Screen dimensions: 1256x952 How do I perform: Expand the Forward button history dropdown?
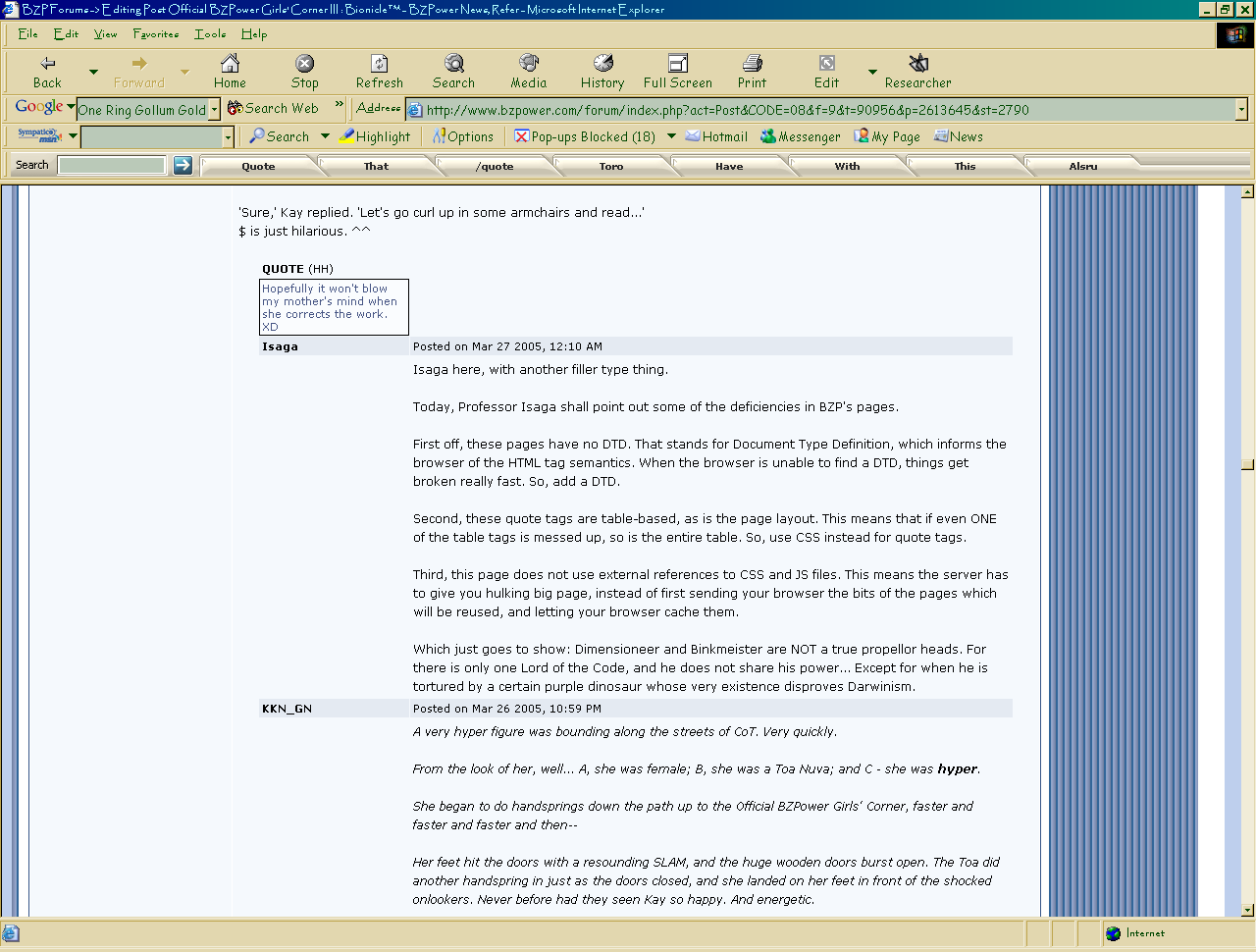point(184,72)
